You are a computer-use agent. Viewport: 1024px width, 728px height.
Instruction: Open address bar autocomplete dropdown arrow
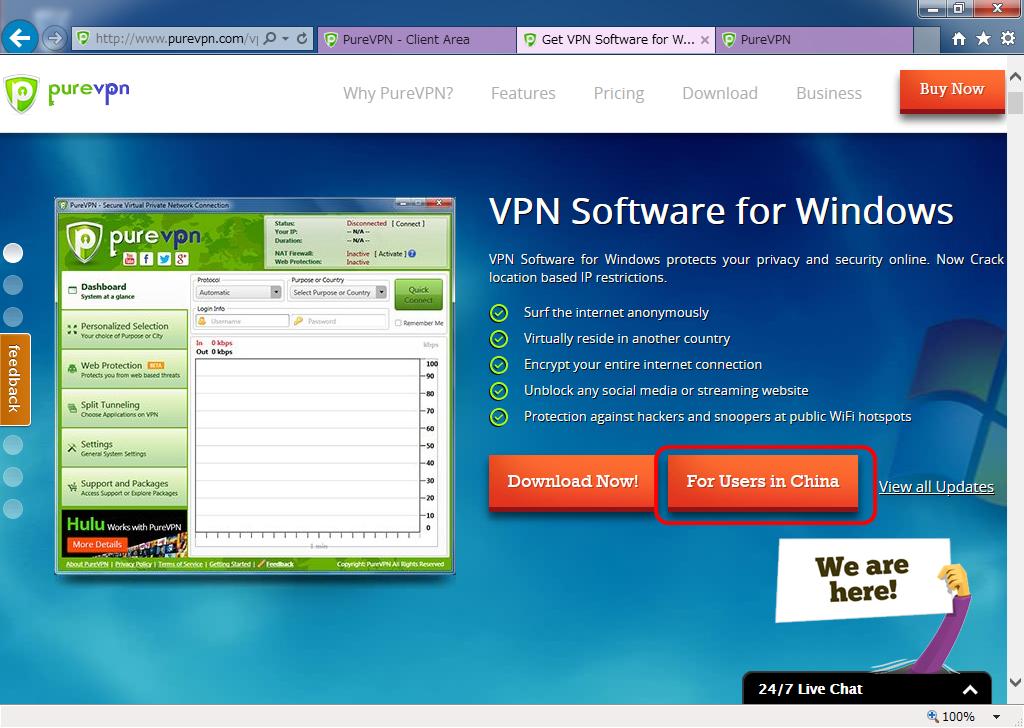(285, 39)
